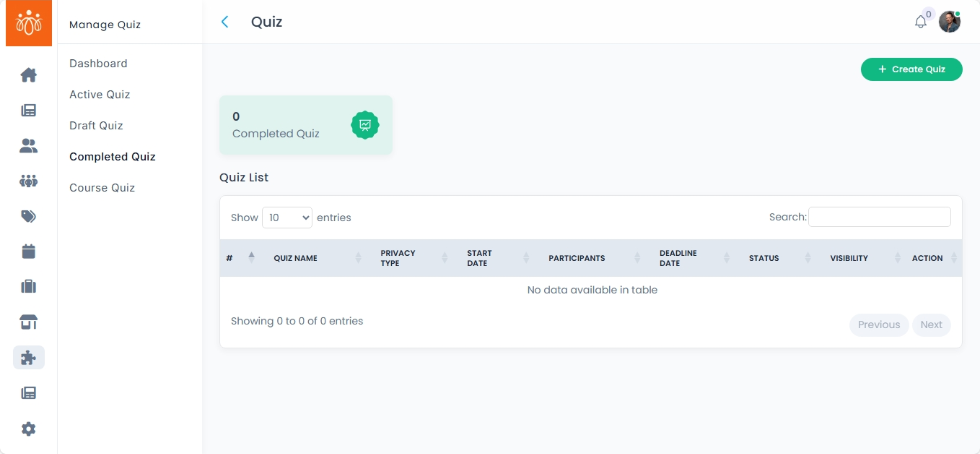
Task: Select Draft Quiz in the menu
Action: pos(96,125)
